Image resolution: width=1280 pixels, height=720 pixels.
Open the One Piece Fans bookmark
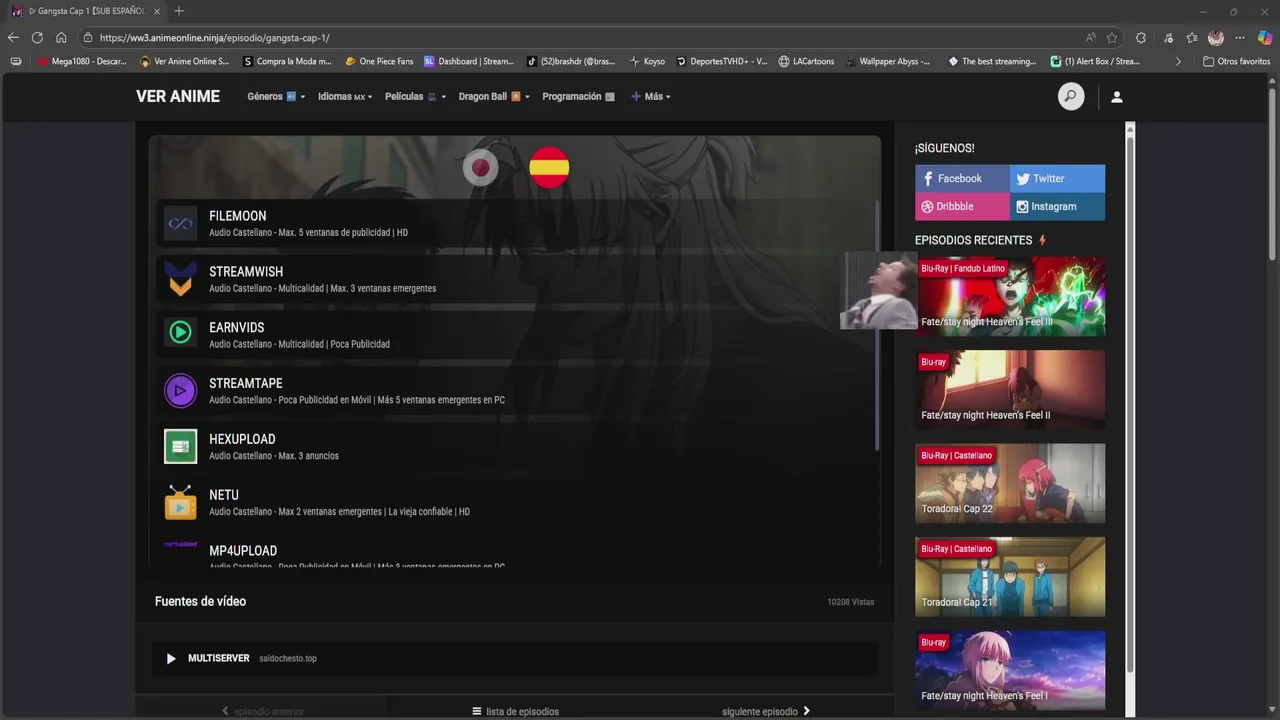(x=379, y=61)
